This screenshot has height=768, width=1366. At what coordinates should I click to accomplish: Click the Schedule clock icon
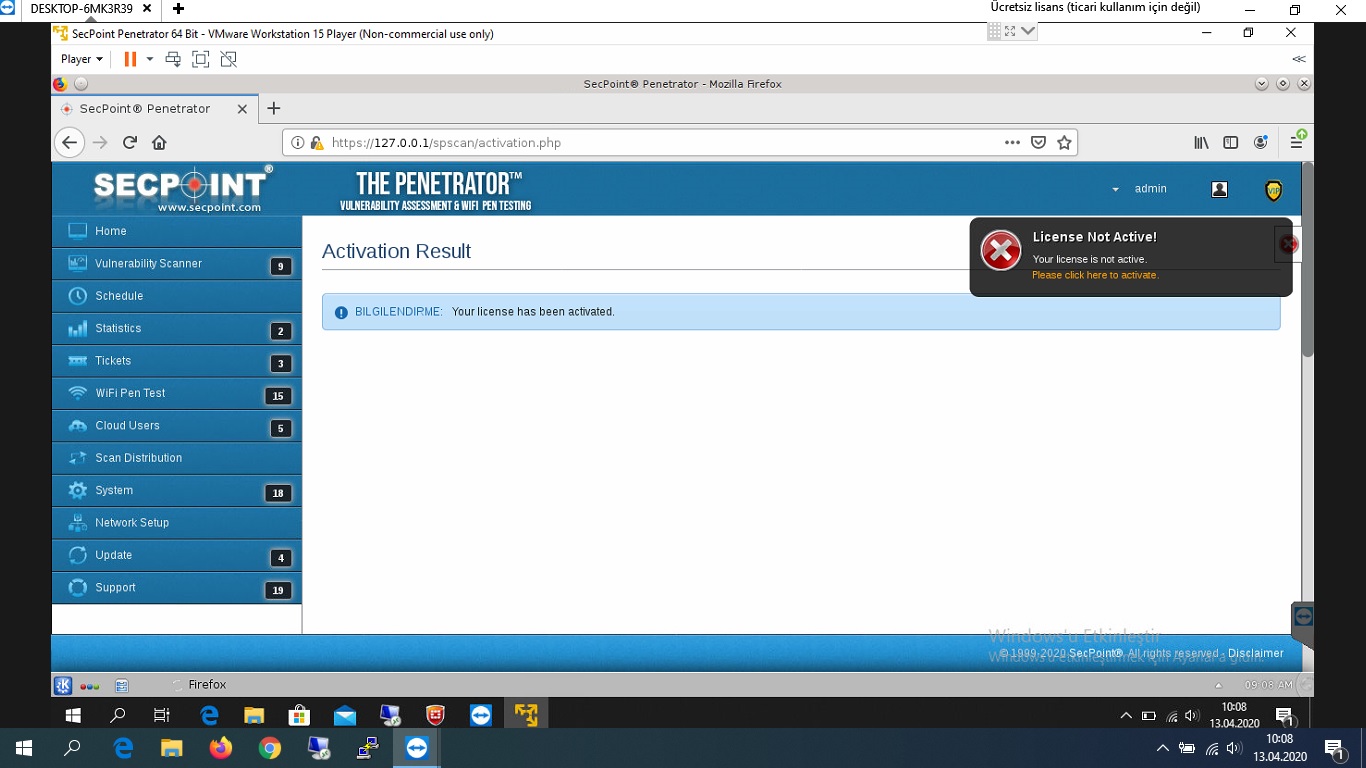pyautogui.click(x=77, y=296)
